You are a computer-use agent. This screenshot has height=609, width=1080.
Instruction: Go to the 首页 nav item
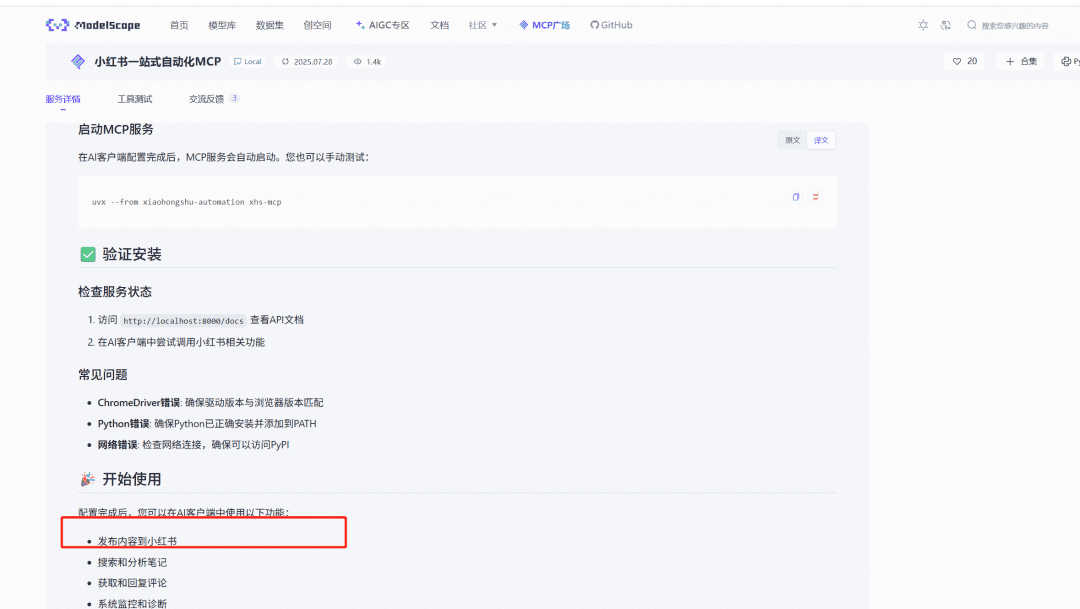coord(179,25)
